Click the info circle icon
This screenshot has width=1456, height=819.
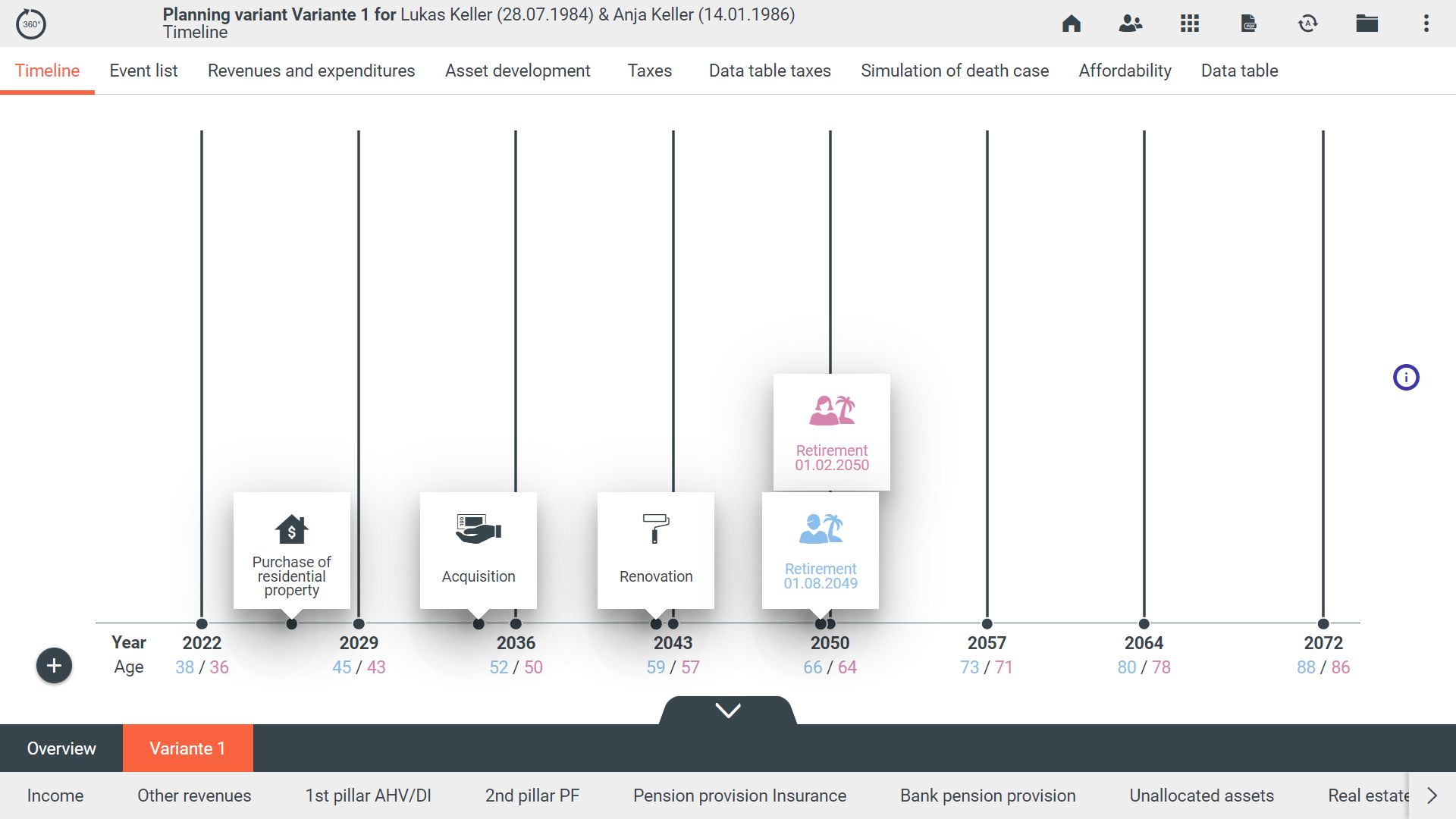click(1406, 377)
